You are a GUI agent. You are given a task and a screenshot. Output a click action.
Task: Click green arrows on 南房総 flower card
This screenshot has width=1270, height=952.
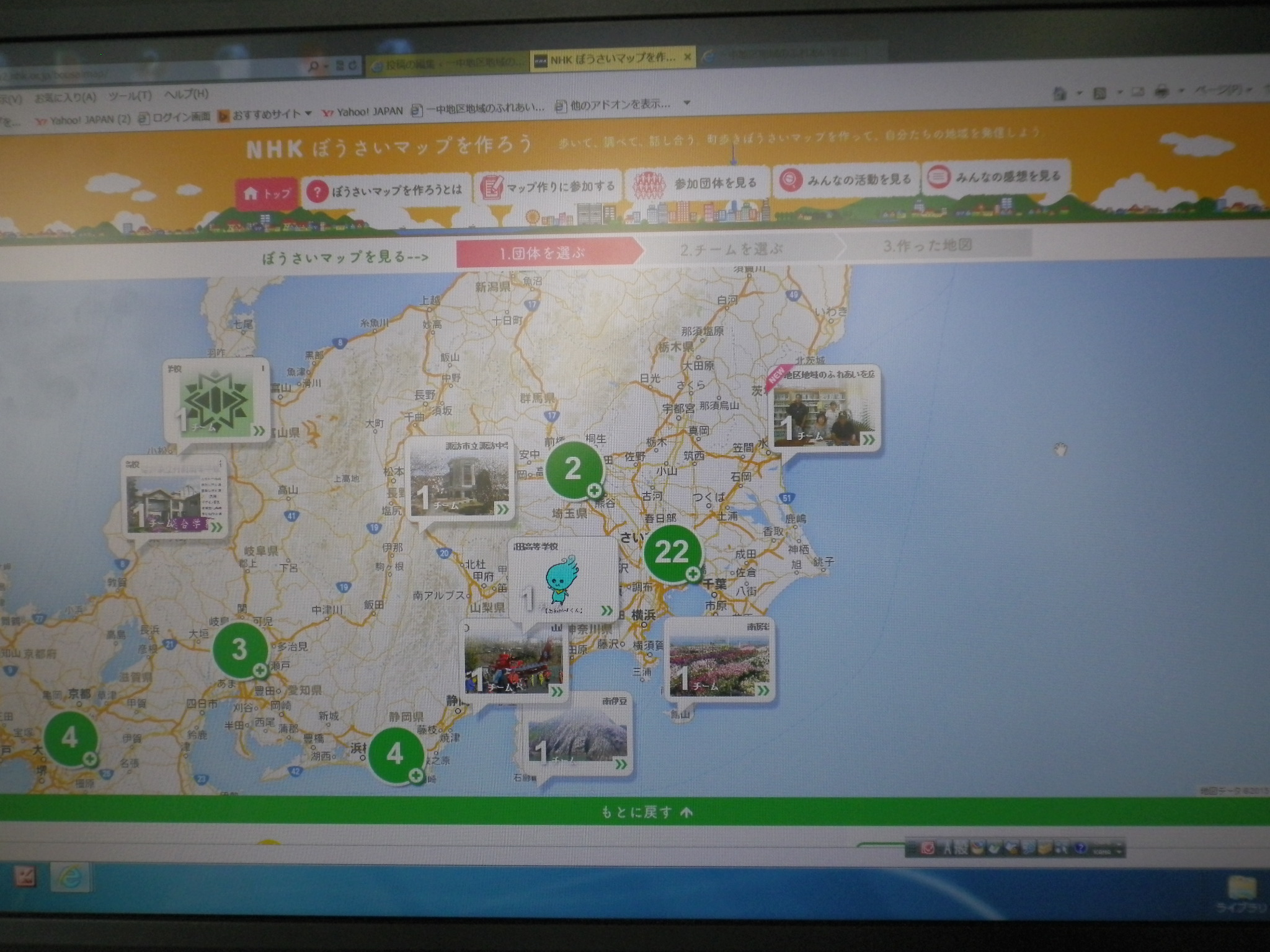(x=763, y=690)
